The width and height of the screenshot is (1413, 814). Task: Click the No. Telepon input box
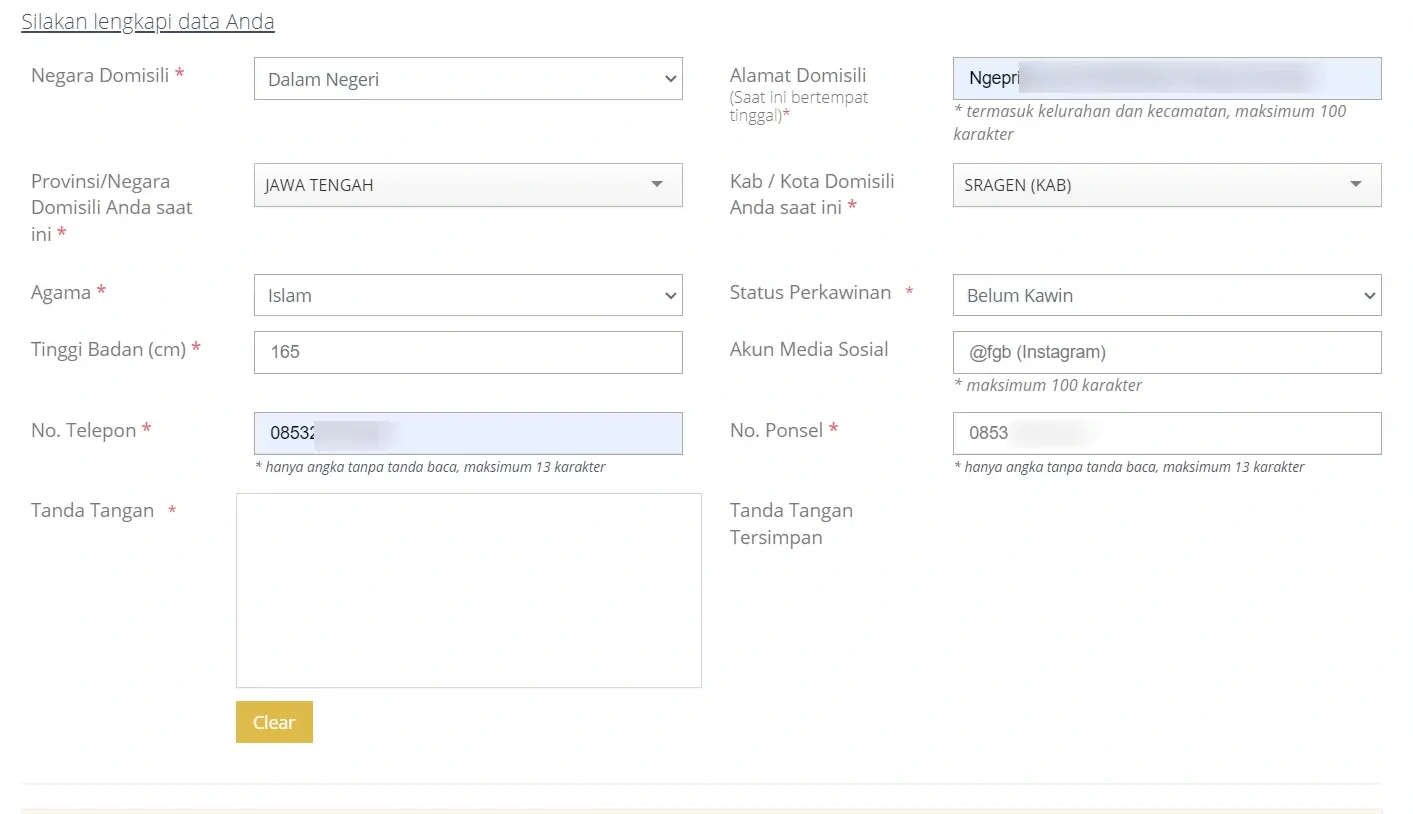[x=467, y=433]
